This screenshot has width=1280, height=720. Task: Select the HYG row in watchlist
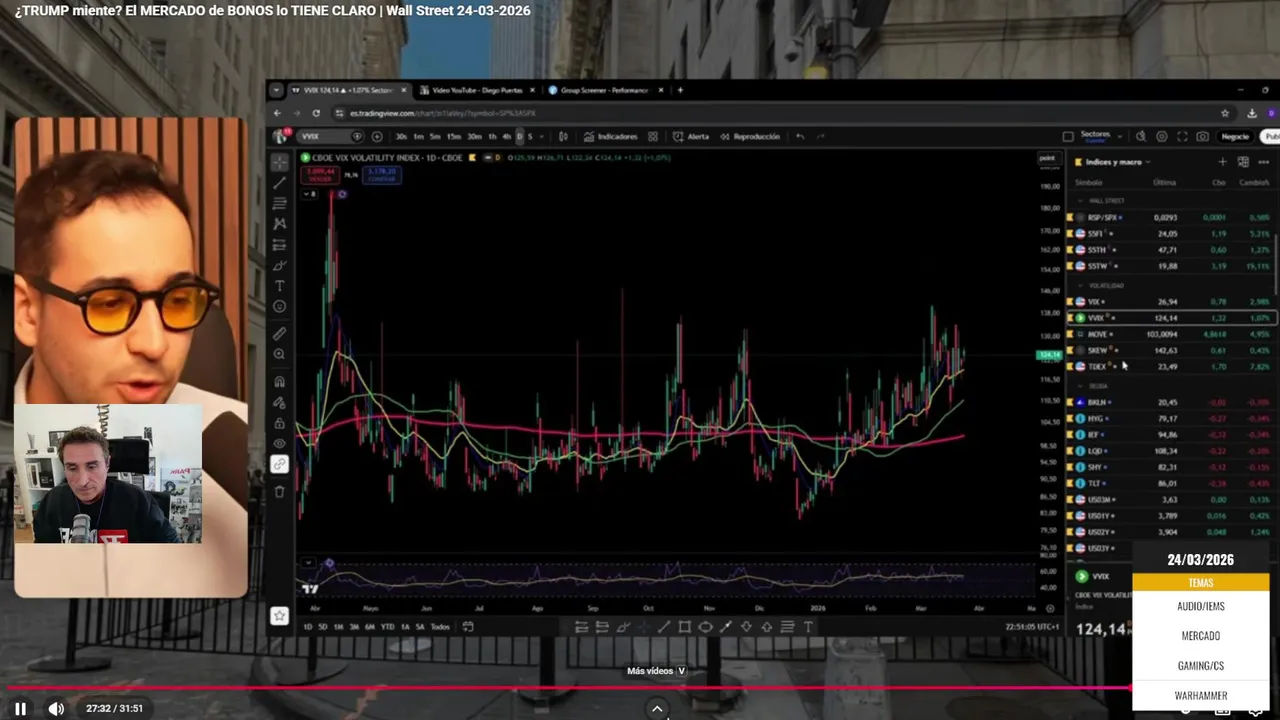coord(1172,418)
